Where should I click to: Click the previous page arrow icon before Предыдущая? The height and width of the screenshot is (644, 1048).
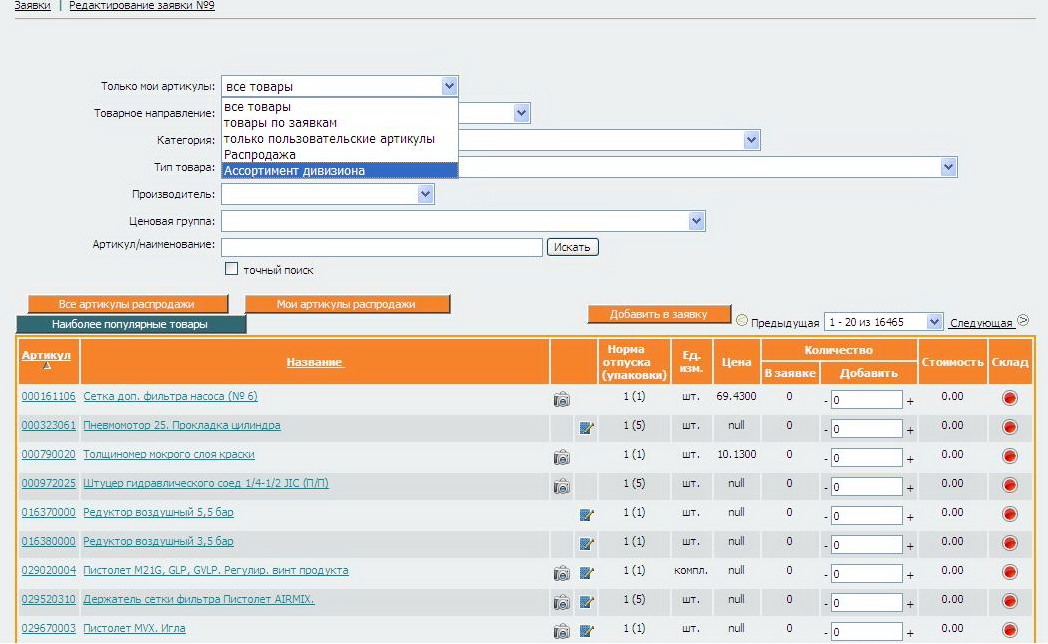tap(741, 321)
